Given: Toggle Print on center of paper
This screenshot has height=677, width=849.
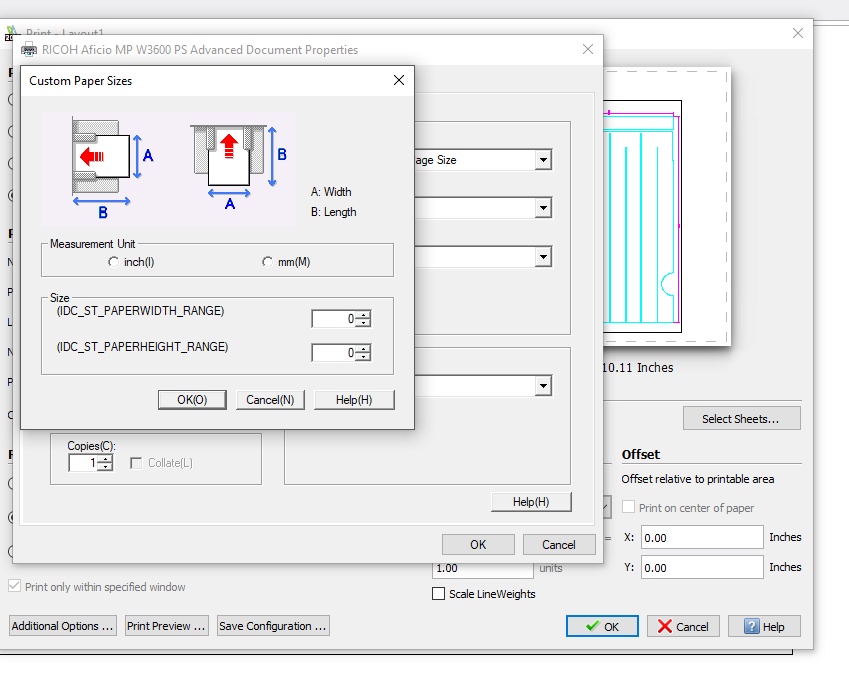Looking at the screenshot, I should [628, 507].
